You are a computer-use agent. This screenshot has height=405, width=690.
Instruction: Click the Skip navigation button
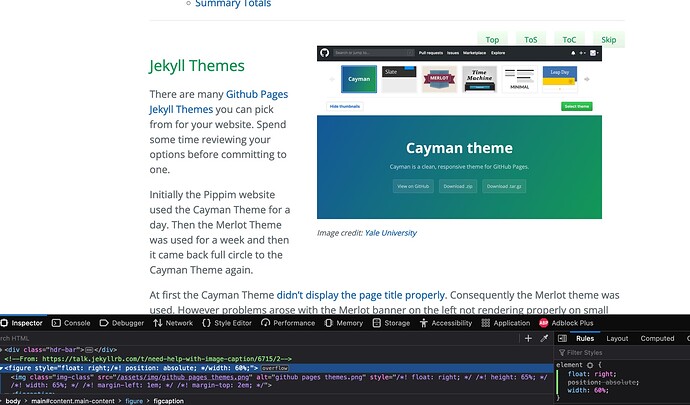[609, 40]
